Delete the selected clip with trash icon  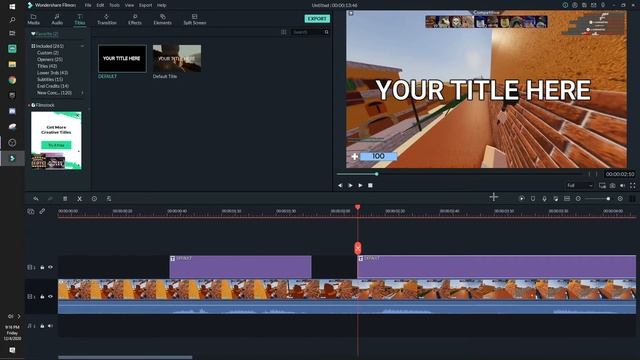[65, 198]
